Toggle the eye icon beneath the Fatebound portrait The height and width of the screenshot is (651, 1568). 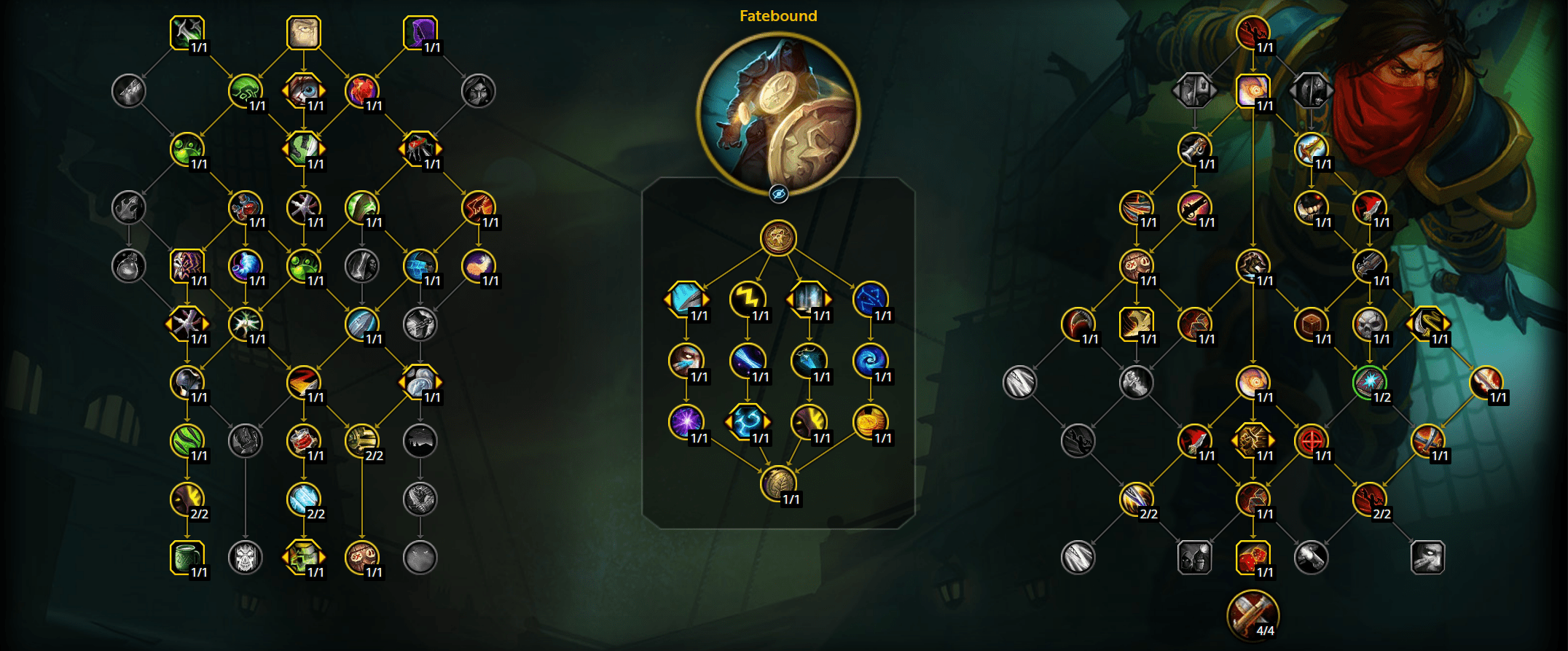point(778,194)
